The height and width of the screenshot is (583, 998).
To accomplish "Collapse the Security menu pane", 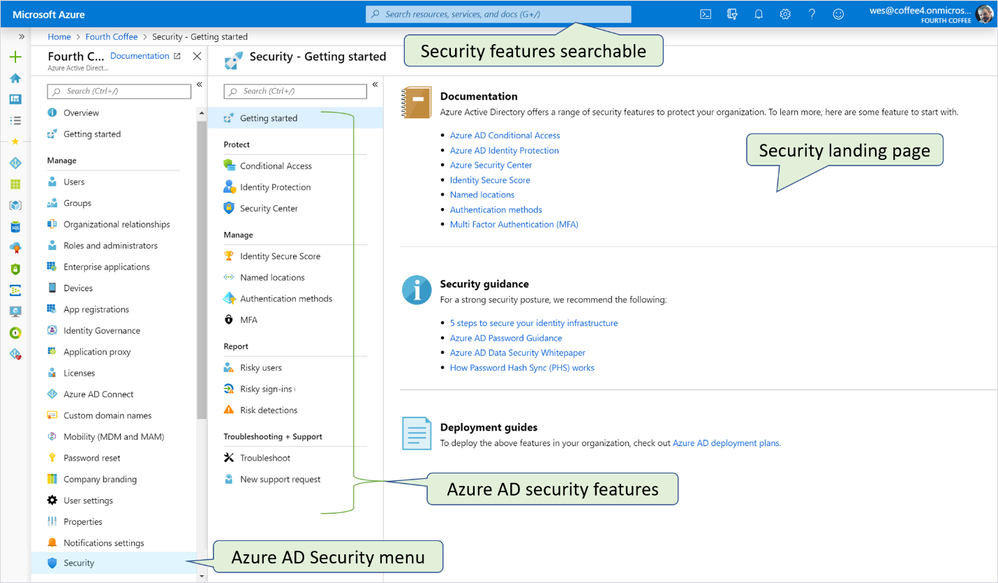I will 375,84.
